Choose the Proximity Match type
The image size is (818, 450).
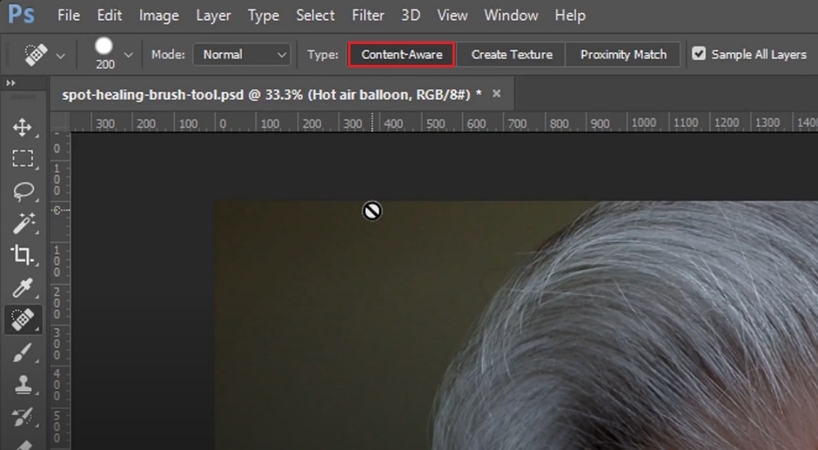(623, 54)
